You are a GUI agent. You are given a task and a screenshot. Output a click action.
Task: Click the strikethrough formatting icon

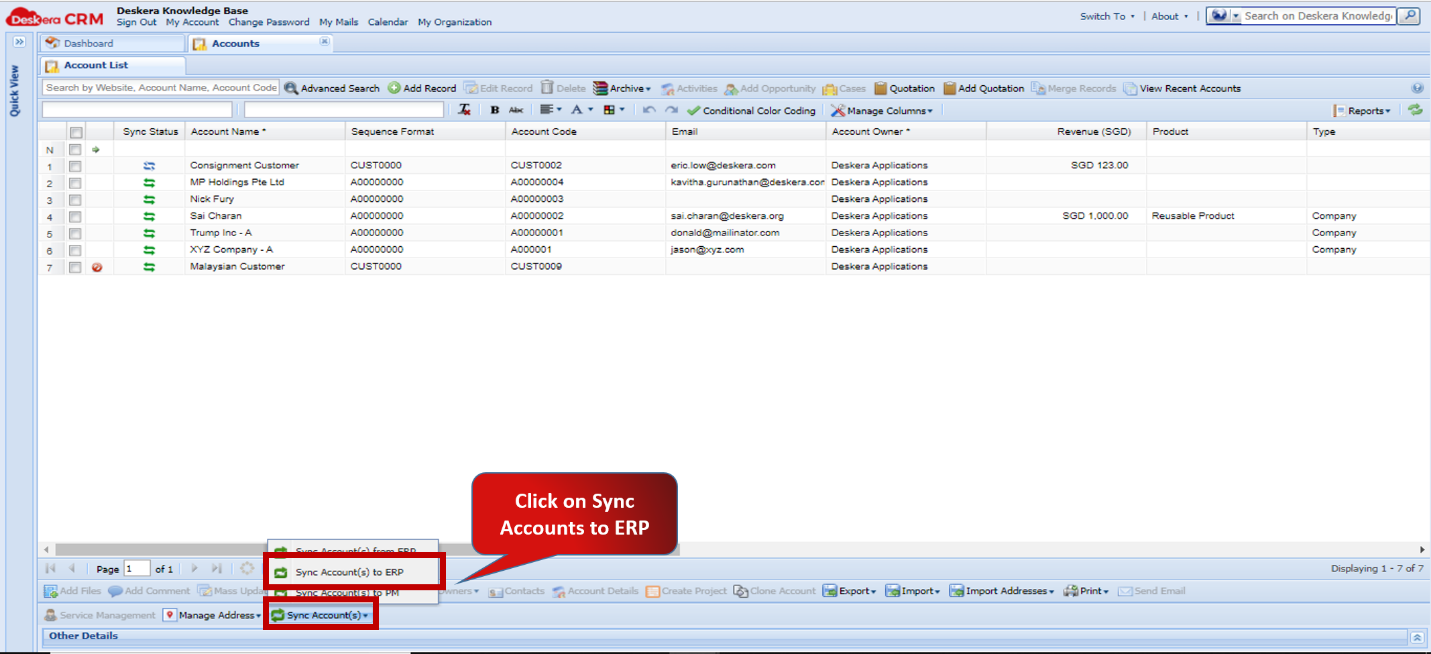click(515, 110)
